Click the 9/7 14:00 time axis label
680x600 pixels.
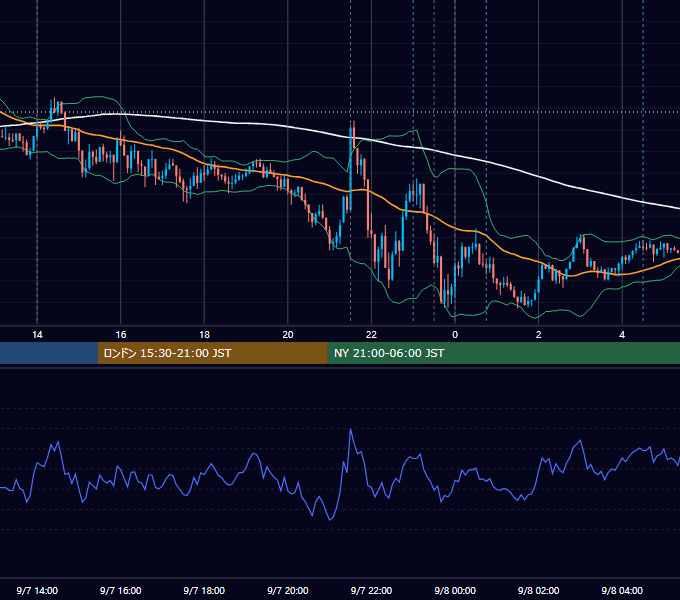point(37,590)
